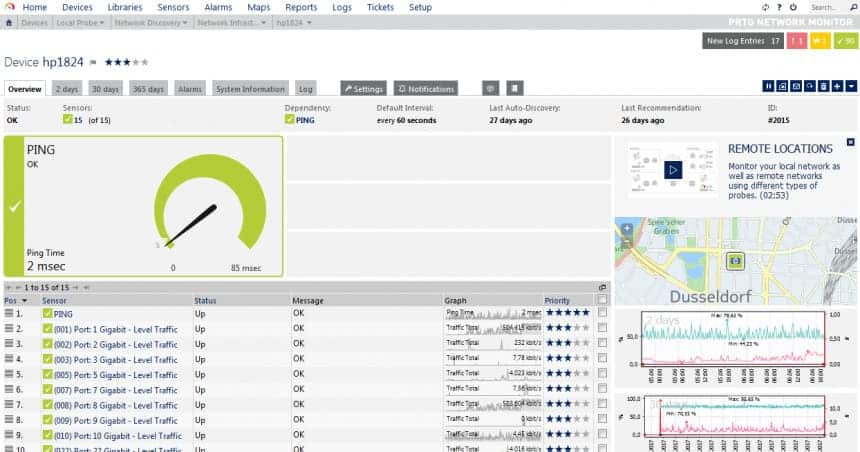Viewport: 860px width, 452px height.
Task: Tick checkbox on Port 1 Gigabit row
Action: point(602,327)
